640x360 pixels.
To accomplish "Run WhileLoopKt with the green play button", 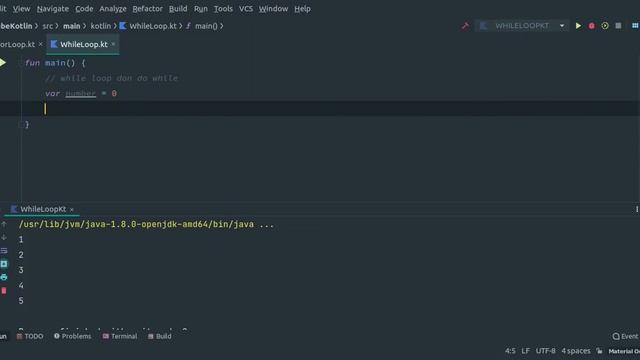I will (x=578, y=26).
